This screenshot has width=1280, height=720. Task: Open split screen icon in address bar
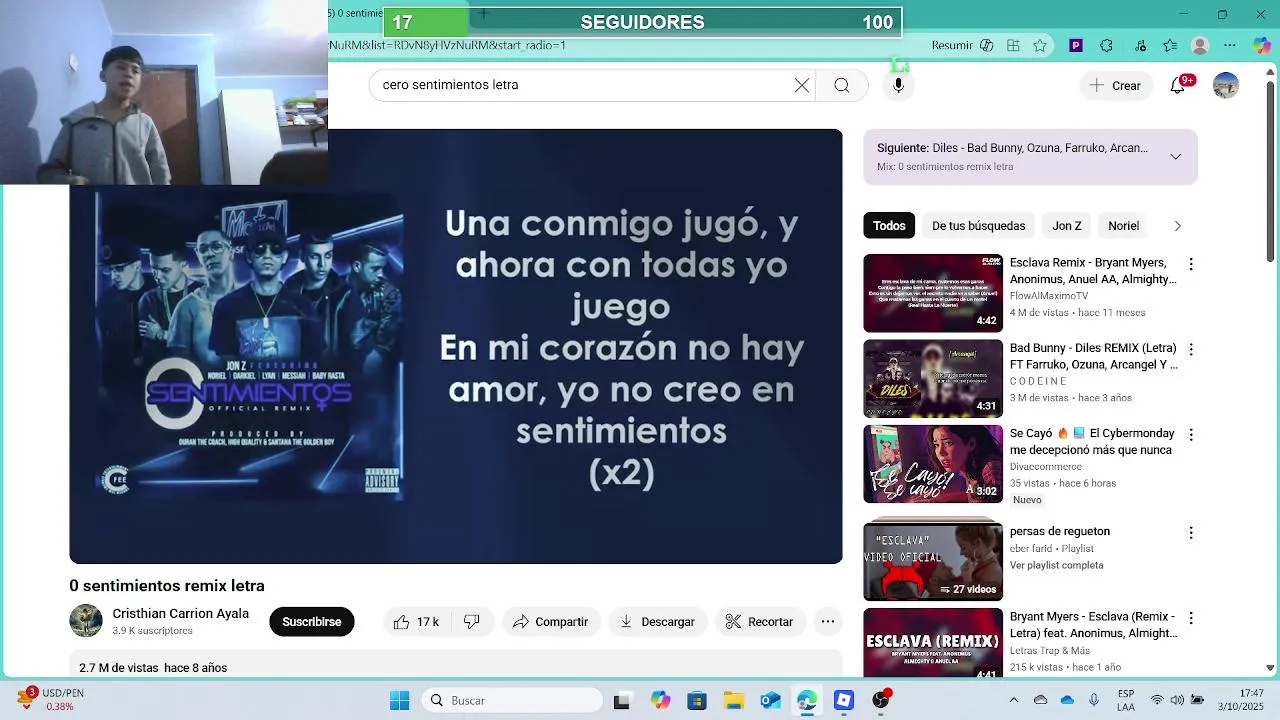pos(1013,45)
